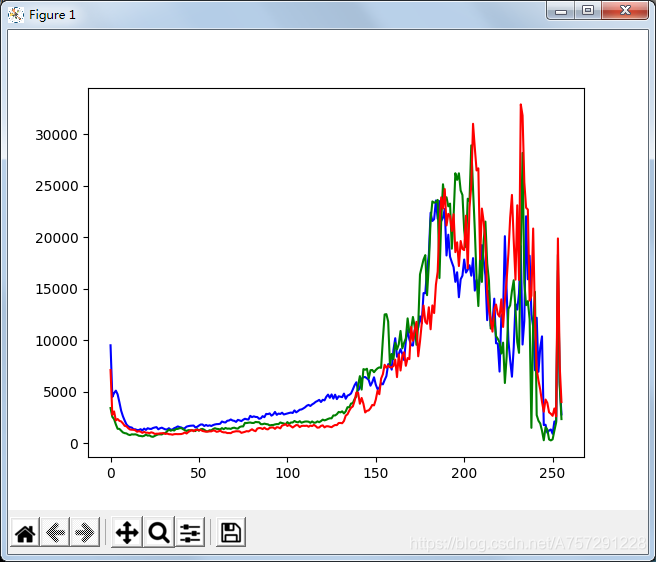The width and height of the screenshot is (656, 562).
Task: Go forward to next view
Action: [85, 533]
